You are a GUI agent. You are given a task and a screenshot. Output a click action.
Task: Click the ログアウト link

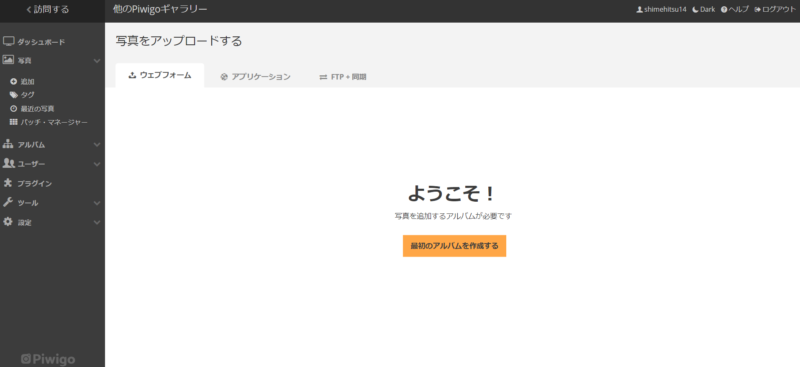click(x=774, y=9)
